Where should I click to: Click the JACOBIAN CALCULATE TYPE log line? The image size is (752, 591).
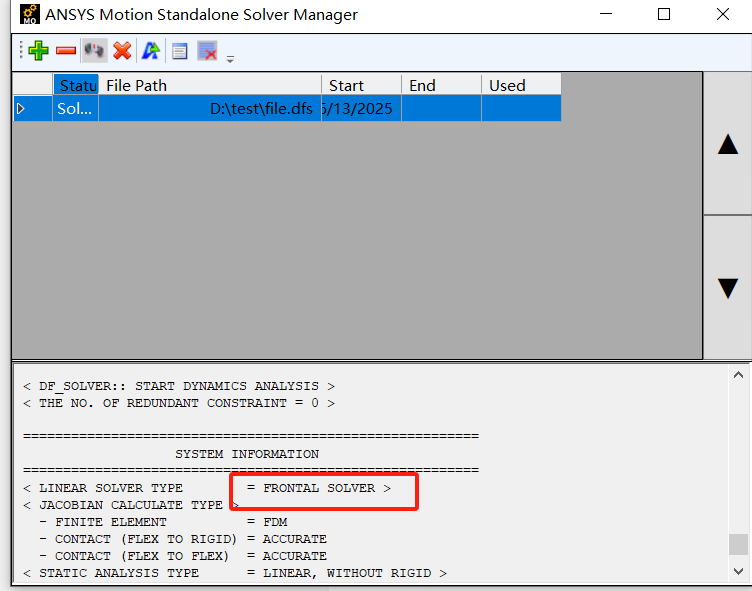131,505
